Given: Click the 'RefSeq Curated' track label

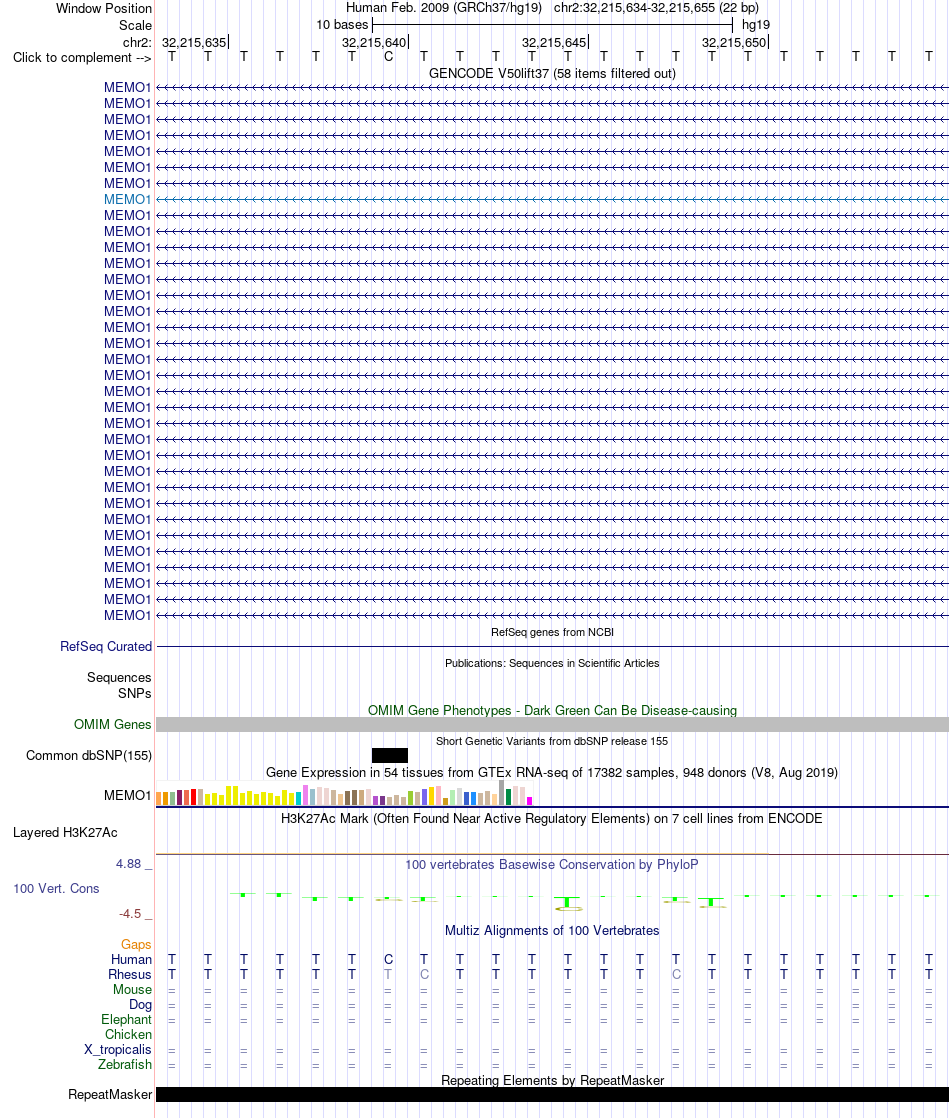Looking at the screenshot, I should coord(106,647).
